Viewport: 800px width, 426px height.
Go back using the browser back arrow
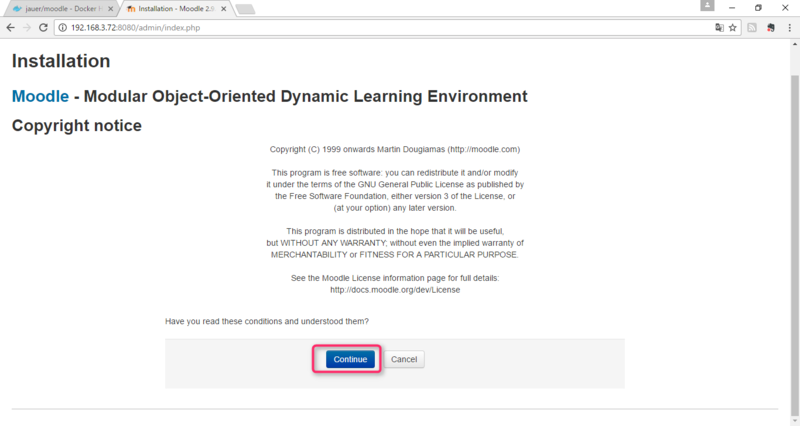pyautogui.click(x=10, y=28)
